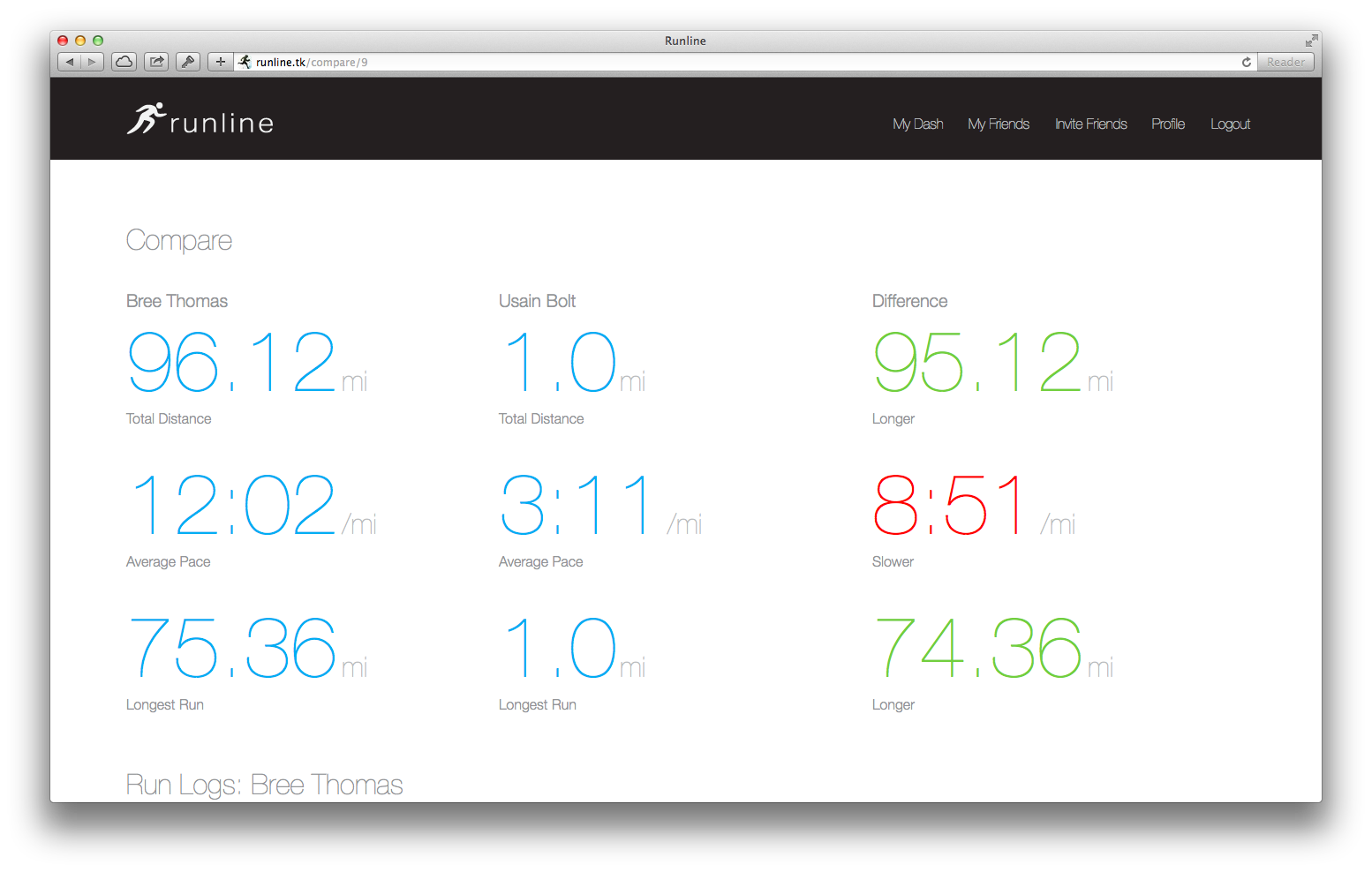Reload the page via the refresh icon
The image size is (1372, 872).
[x=1247, y=62]
